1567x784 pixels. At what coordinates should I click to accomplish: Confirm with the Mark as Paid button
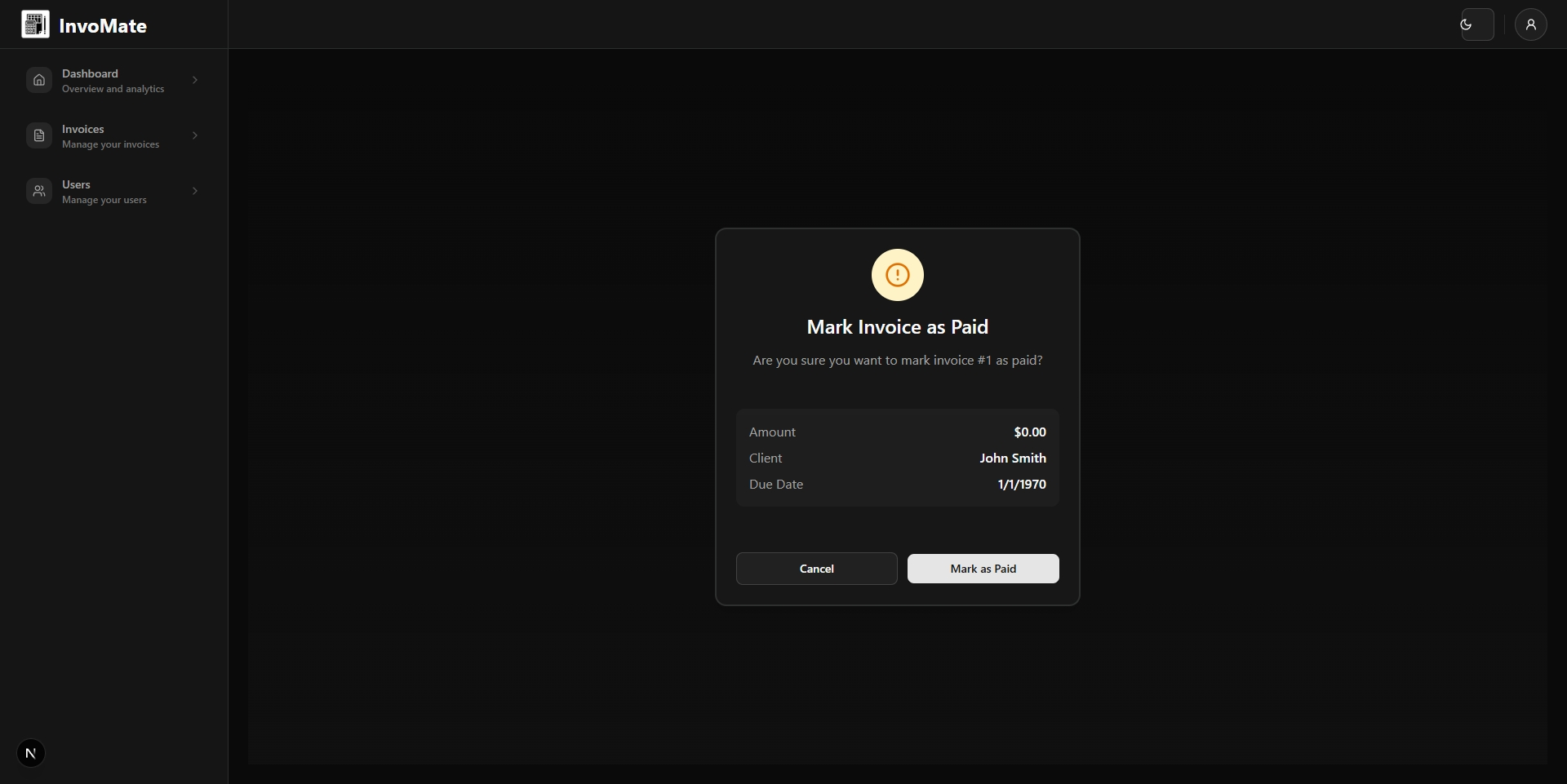983,569
